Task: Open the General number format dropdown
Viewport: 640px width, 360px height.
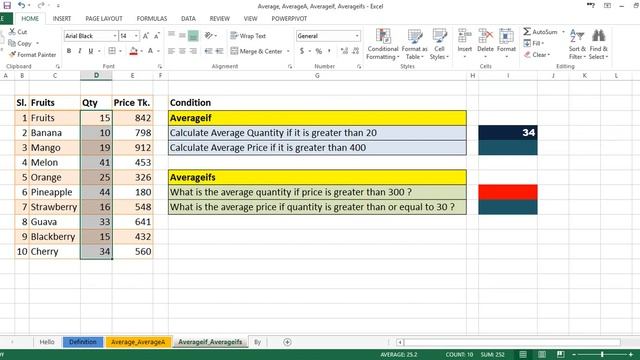Action: [x=357, y=36]
